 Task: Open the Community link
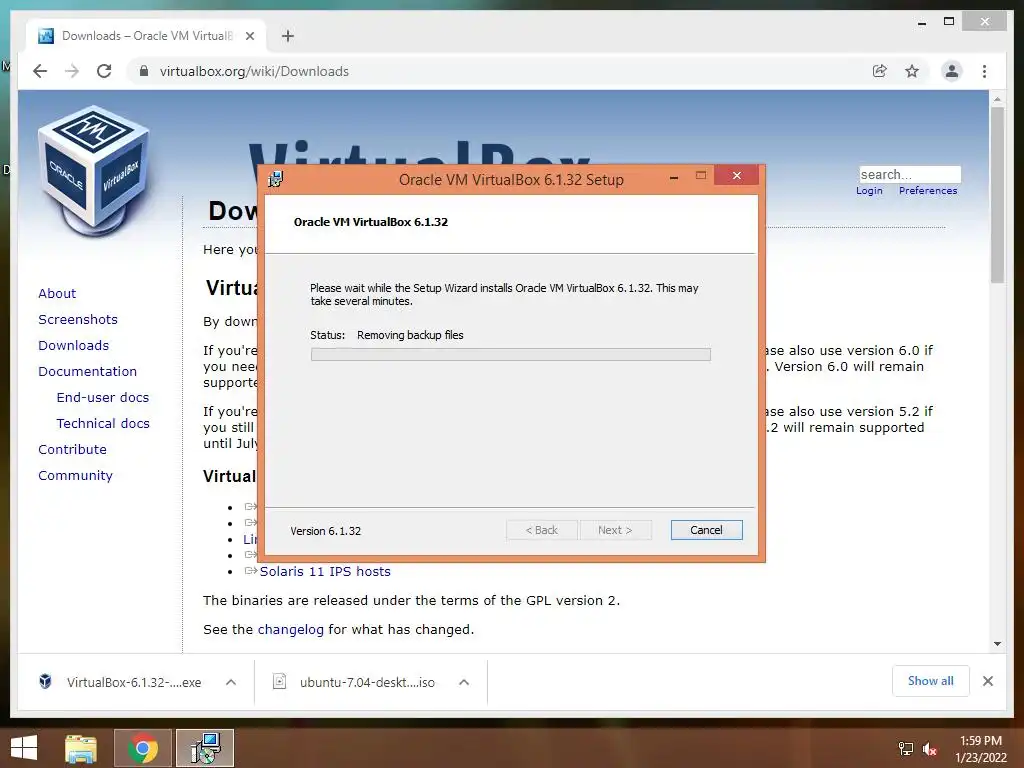tap(75, 476)
